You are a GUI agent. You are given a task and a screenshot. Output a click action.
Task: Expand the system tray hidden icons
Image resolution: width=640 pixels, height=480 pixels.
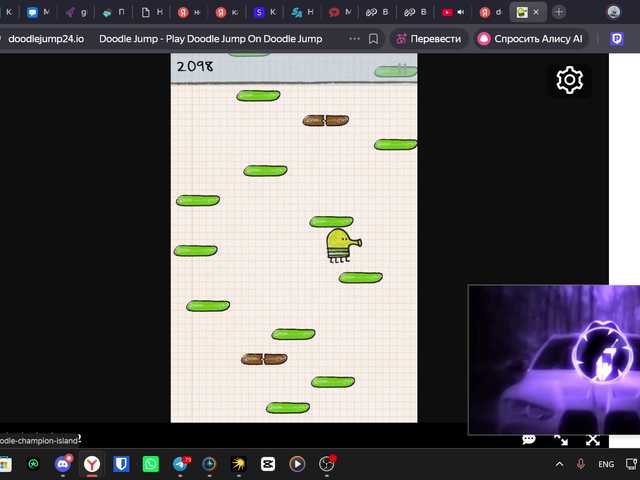point(560,464)
